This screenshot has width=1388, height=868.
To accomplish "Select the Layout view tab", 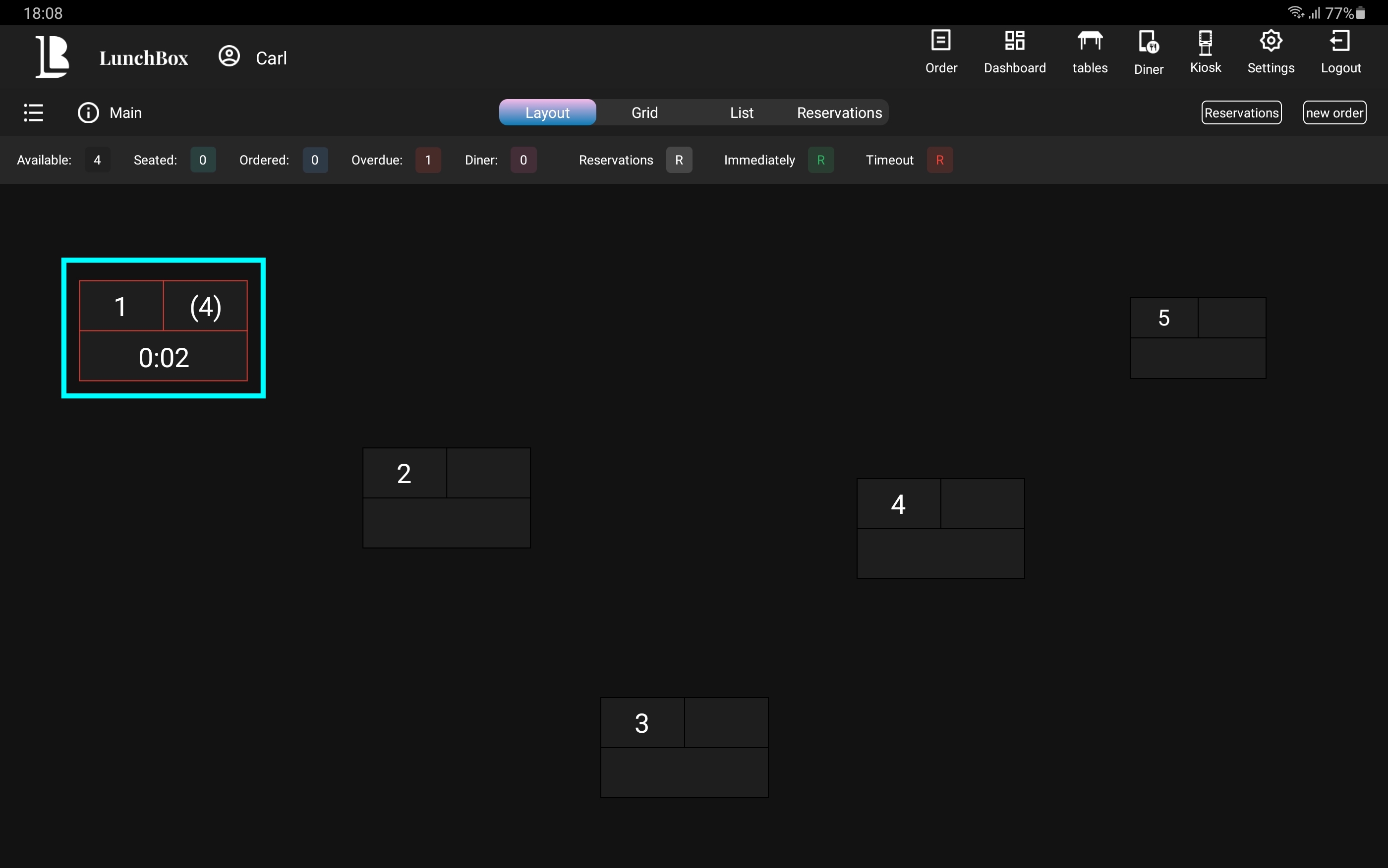I will tap(547, 112).
